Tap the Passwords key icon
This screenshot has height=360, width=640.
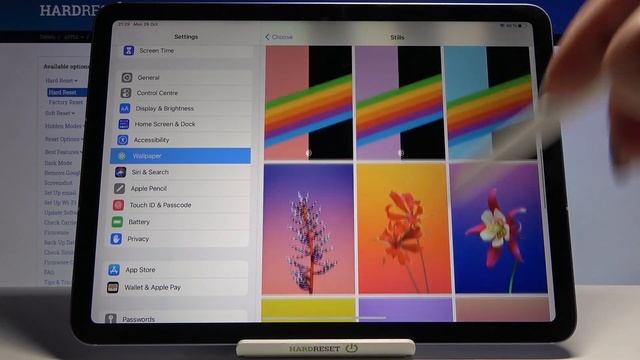click(111, 318)
